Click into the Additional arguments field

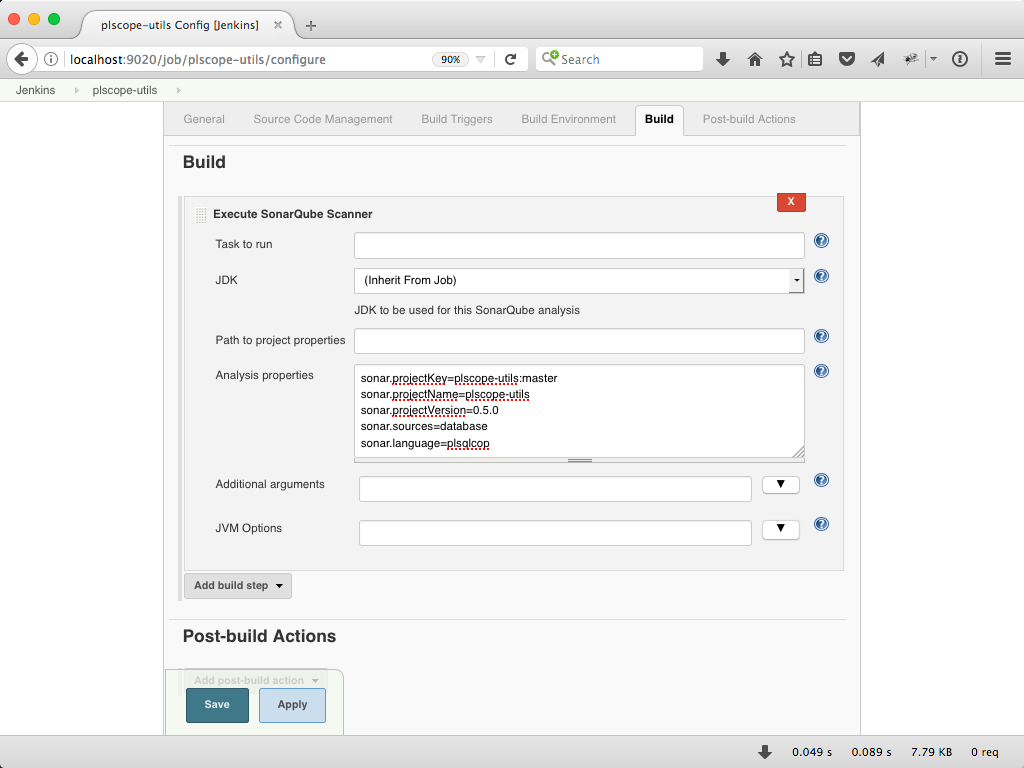(x=555, y=489)
